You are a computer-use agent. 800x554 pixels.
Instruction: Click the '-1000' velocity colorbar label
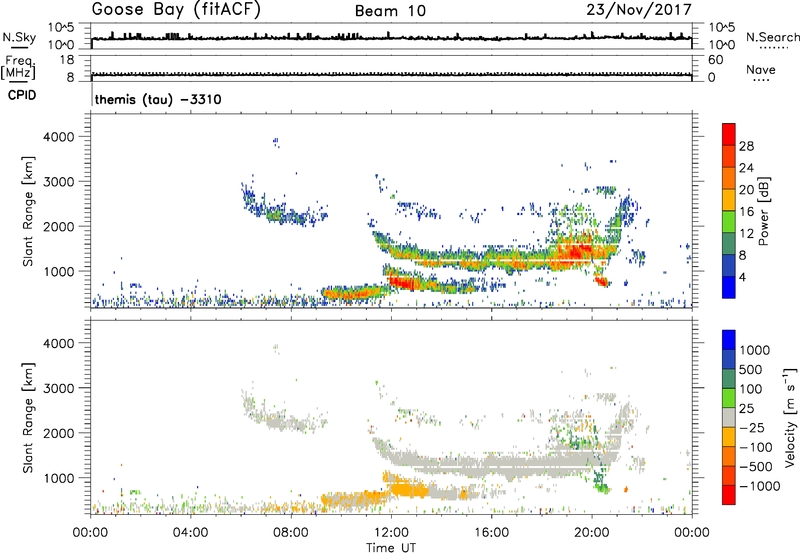[x=760, y=486]
